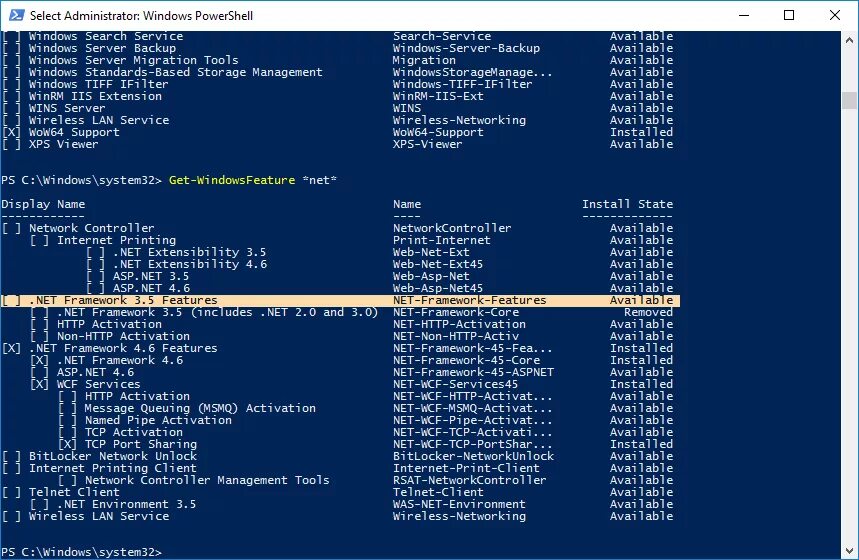Viewport: 859px width, 560px height.
Task: Click XPS Viewer display name
Action: tap(64, 145)
